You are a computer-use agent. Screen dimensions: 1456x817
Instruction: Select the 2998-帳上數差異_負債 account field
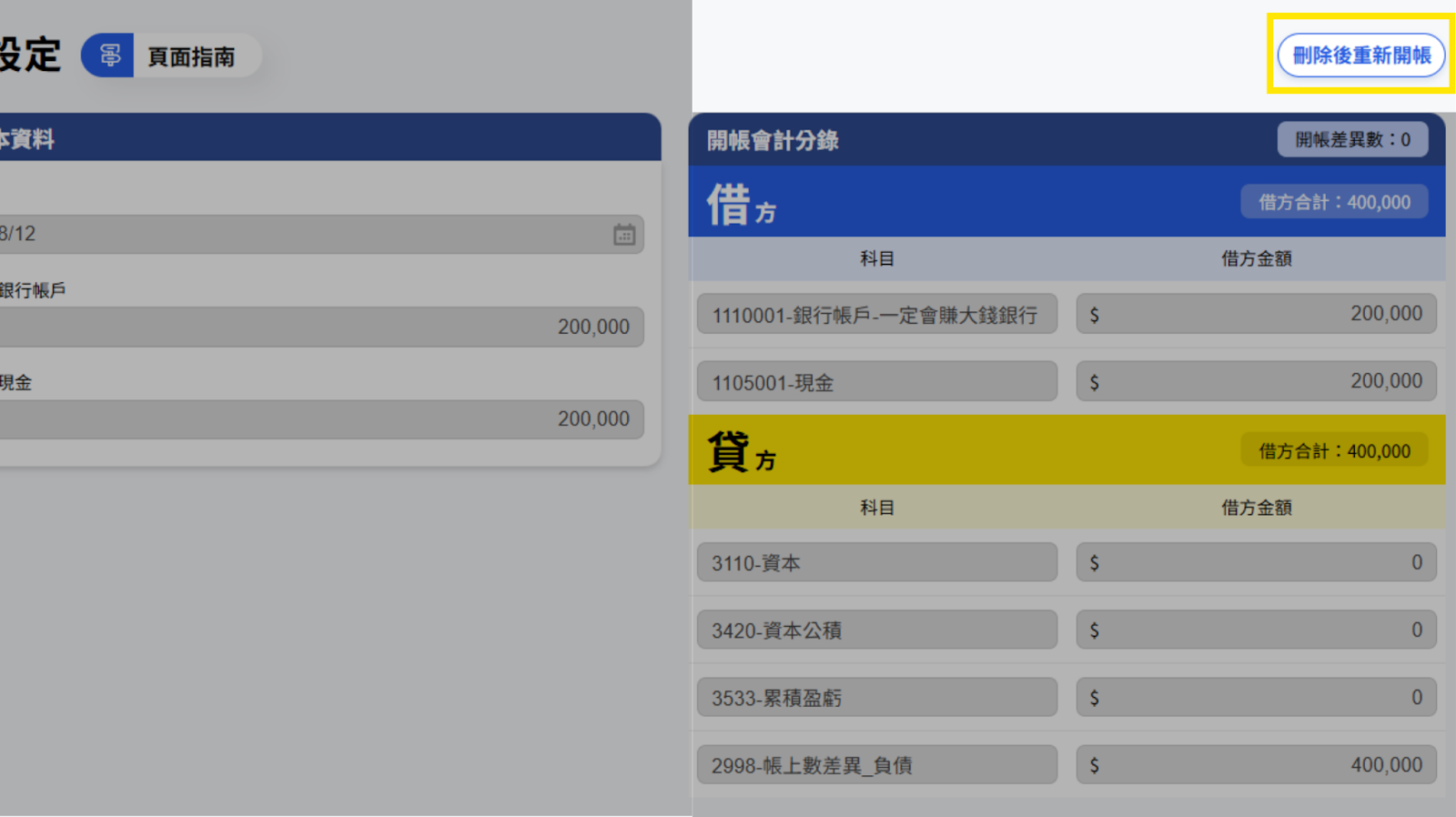876,765
